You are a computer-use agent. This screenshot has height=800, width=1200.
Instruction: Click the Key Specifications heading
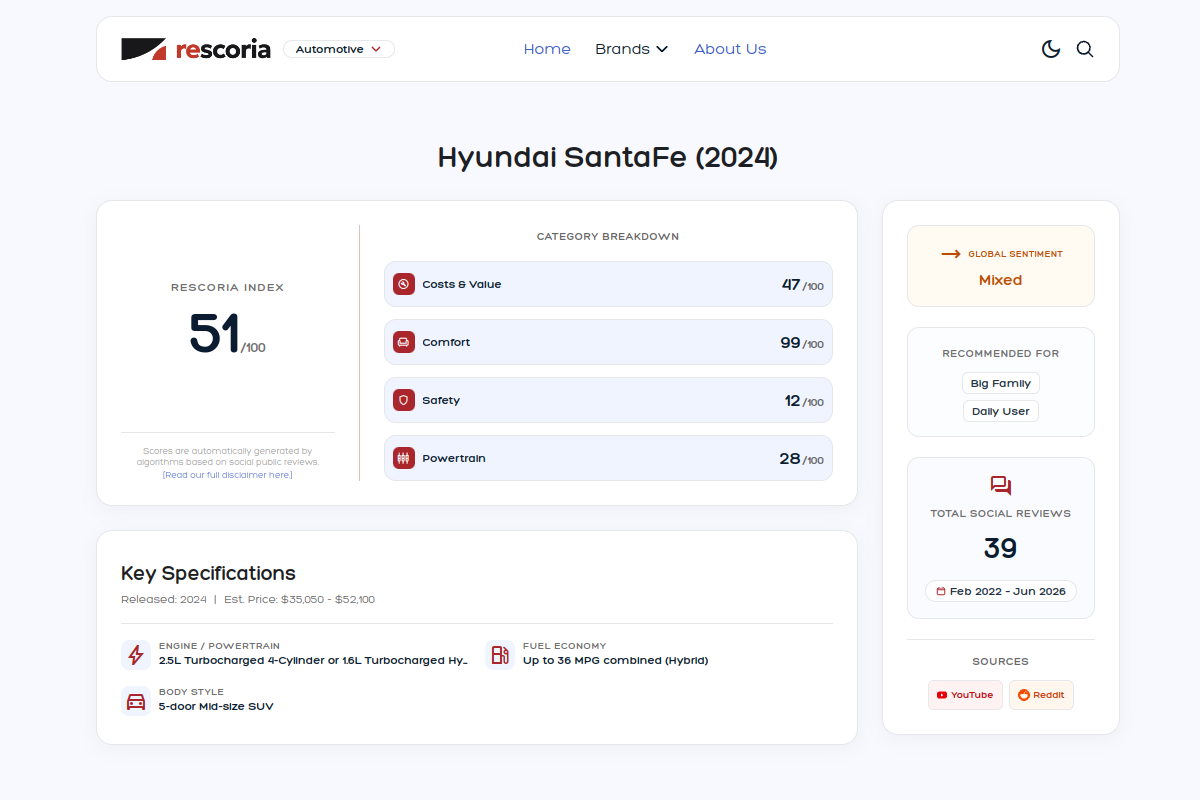(208, 573)
